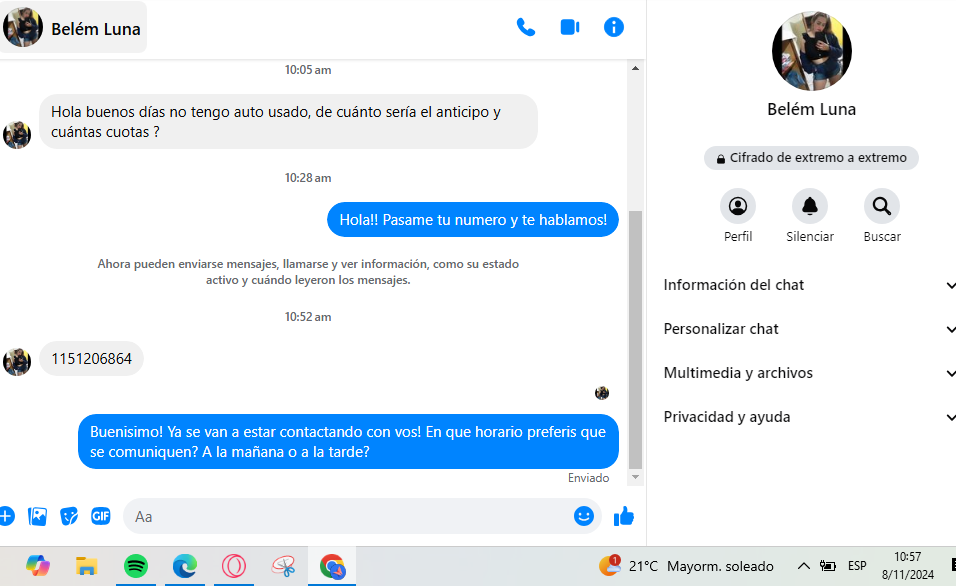The height and width of the screenshot is (586, 956).
Task: Switch to Spotify in the taskbar
Action: pos(135,566)
